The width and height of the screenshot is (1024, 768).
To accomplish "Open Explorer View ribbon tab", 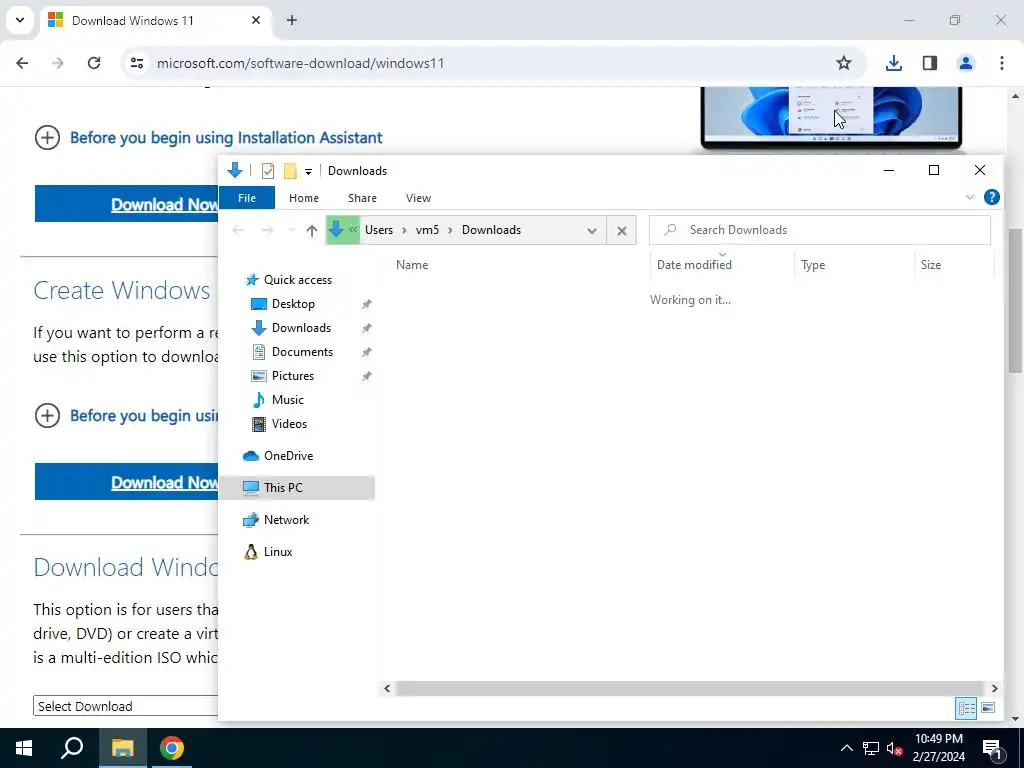I will (x=418, y=198).
